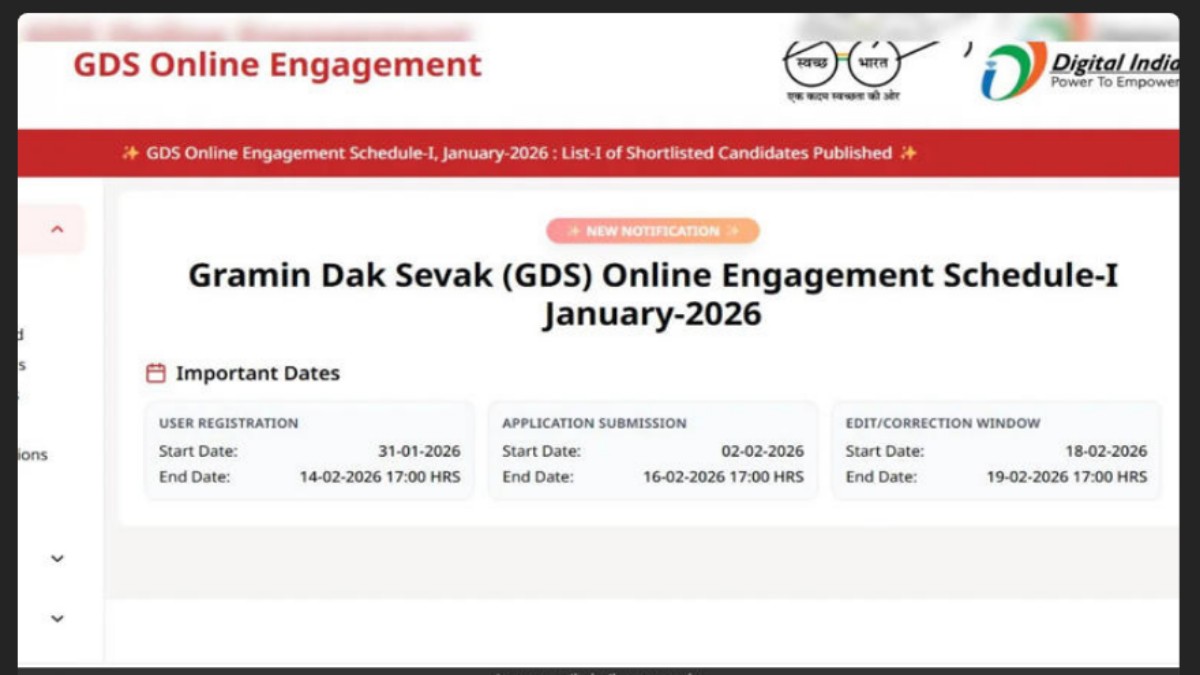Image resolution: width=1200 pixels, height=675 pixels.
Task: Select the Gramin Dak Sevak Schedule-I heading
Action: 652,294
